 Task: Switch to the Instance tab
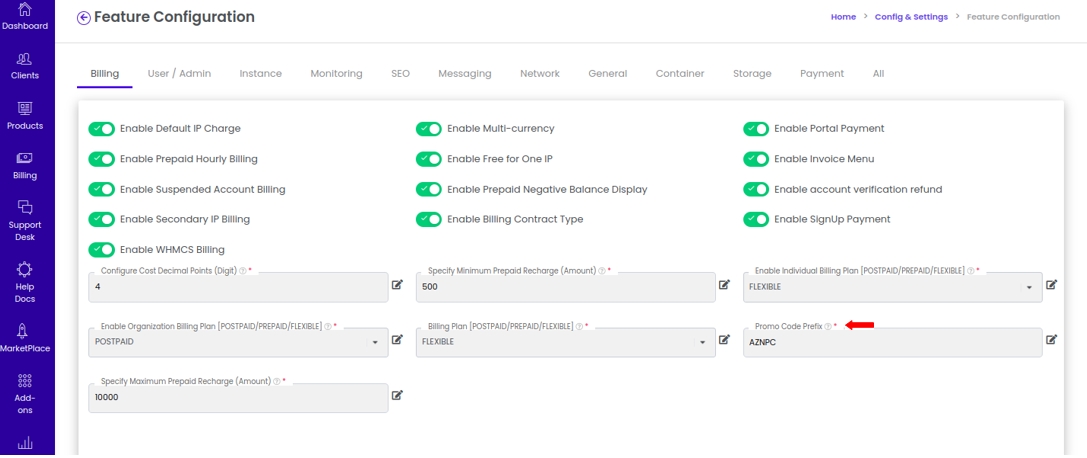click(261, 73)
